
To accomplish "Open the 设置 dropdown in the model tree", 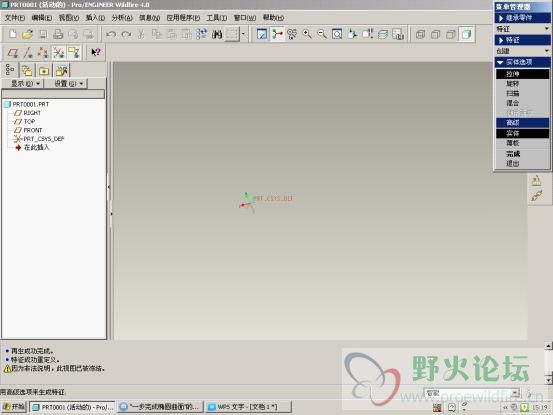I will pos(68,84).
